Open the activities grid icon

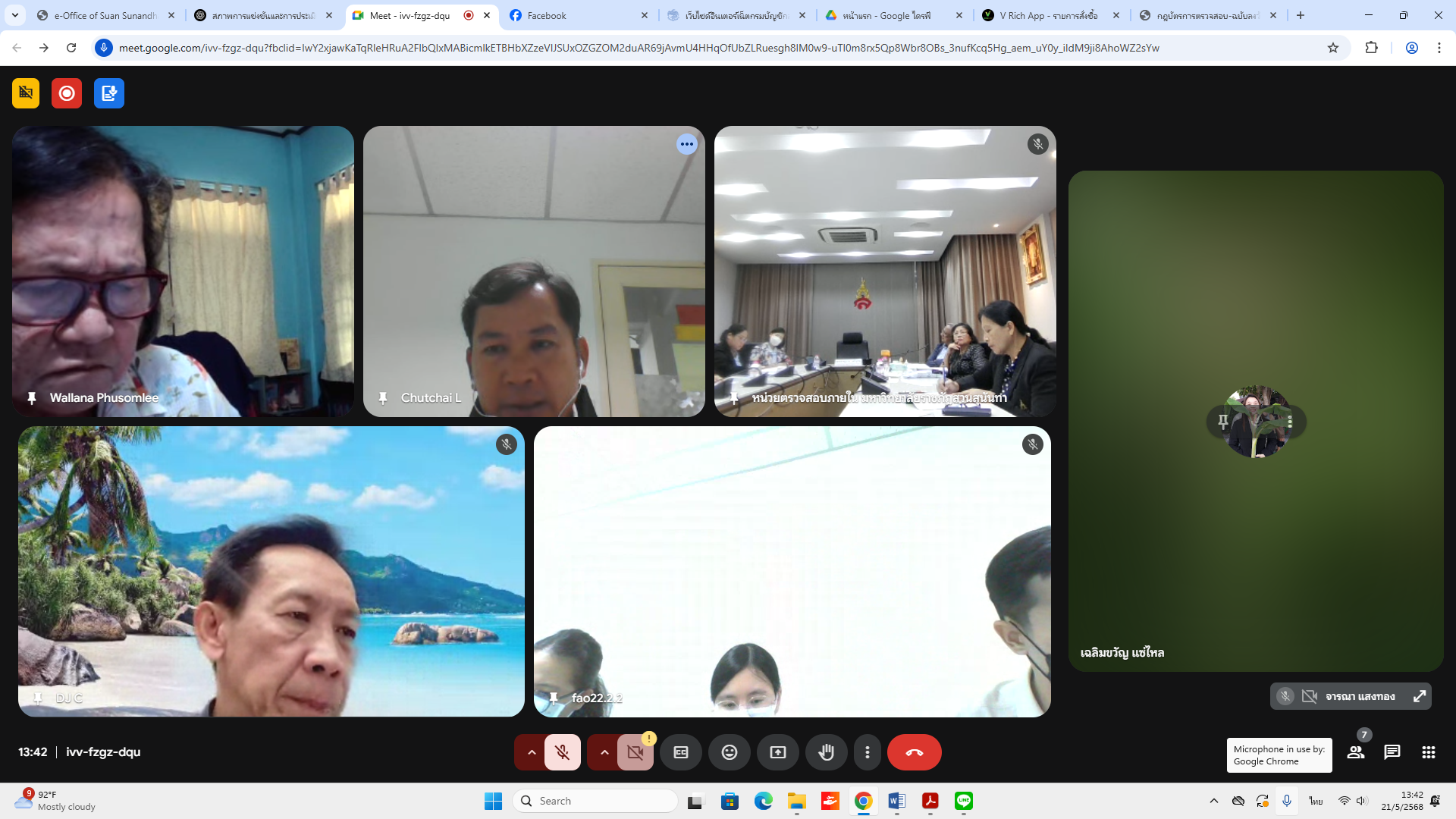click(1428, 752)
